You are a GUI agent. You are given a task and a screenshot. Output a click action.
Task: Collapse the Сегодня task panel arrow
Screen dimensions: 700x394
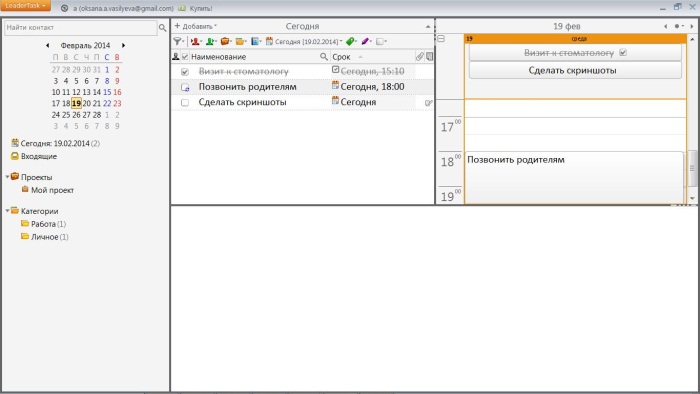pyautogui.click(x=428, y=27)
